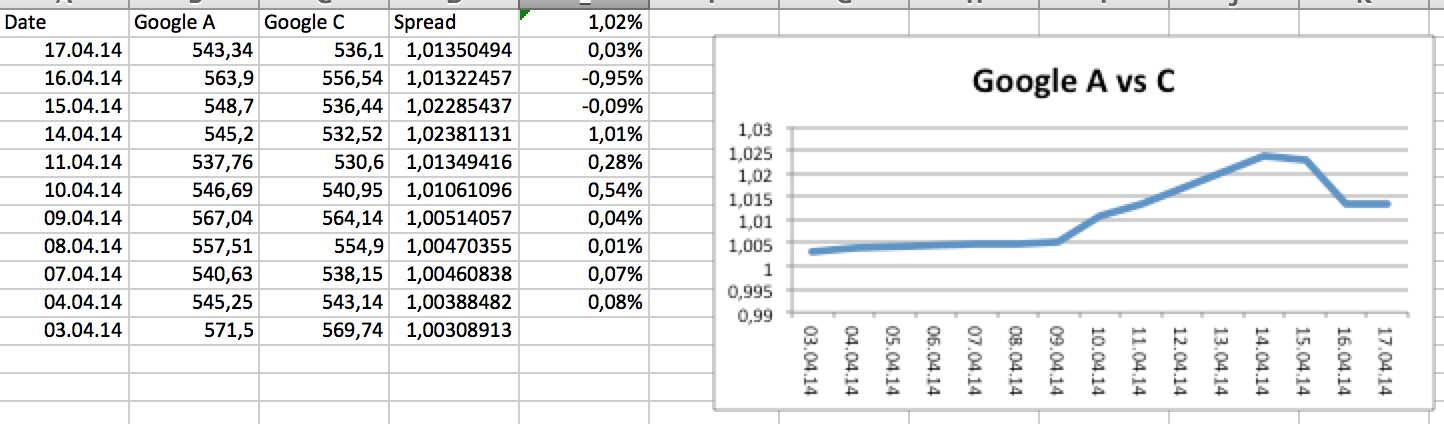
Task: Select the Google A header cell
Action: point(194,22)
